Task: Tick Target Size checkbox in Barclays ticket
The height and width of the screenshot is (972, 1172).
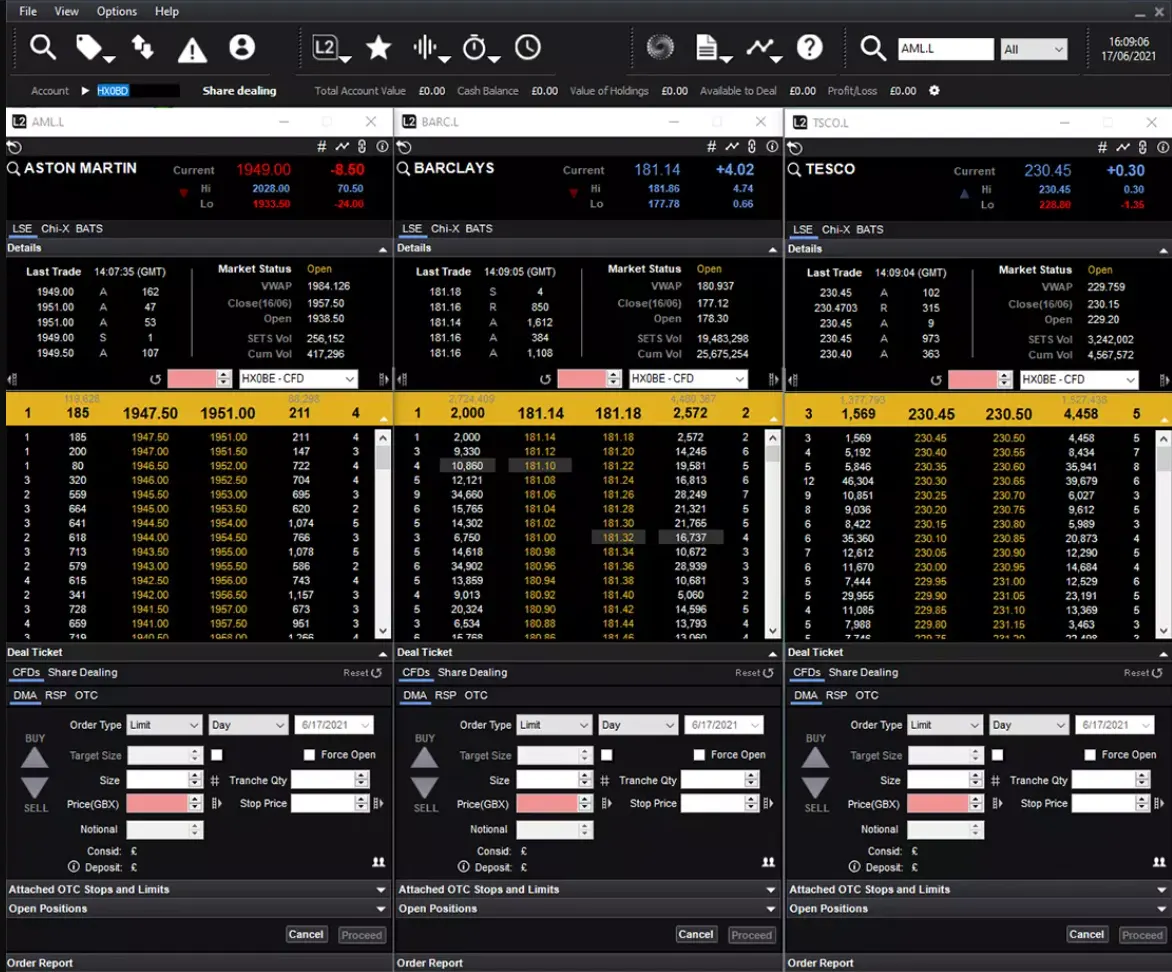Action: pos(607,755)
